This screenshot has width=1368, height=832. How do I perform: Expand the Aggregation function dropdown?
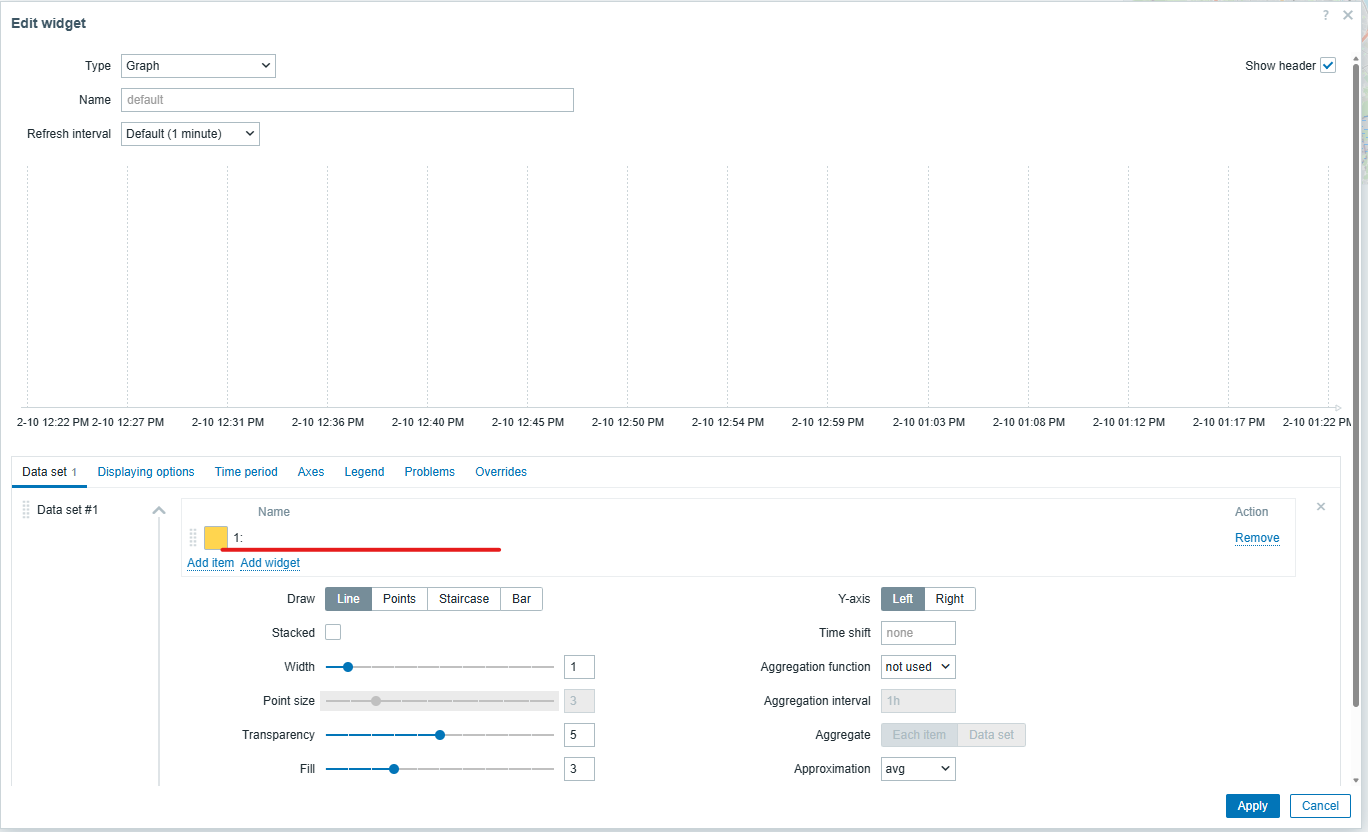918,667
